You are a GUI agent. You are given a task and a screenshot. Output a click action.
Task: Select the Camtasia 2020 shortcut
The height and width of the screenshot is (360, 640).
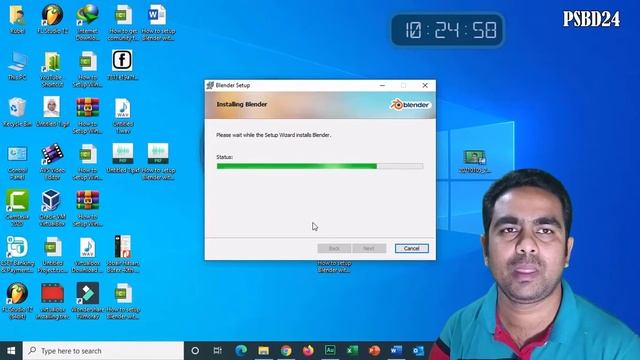(17, 208)
